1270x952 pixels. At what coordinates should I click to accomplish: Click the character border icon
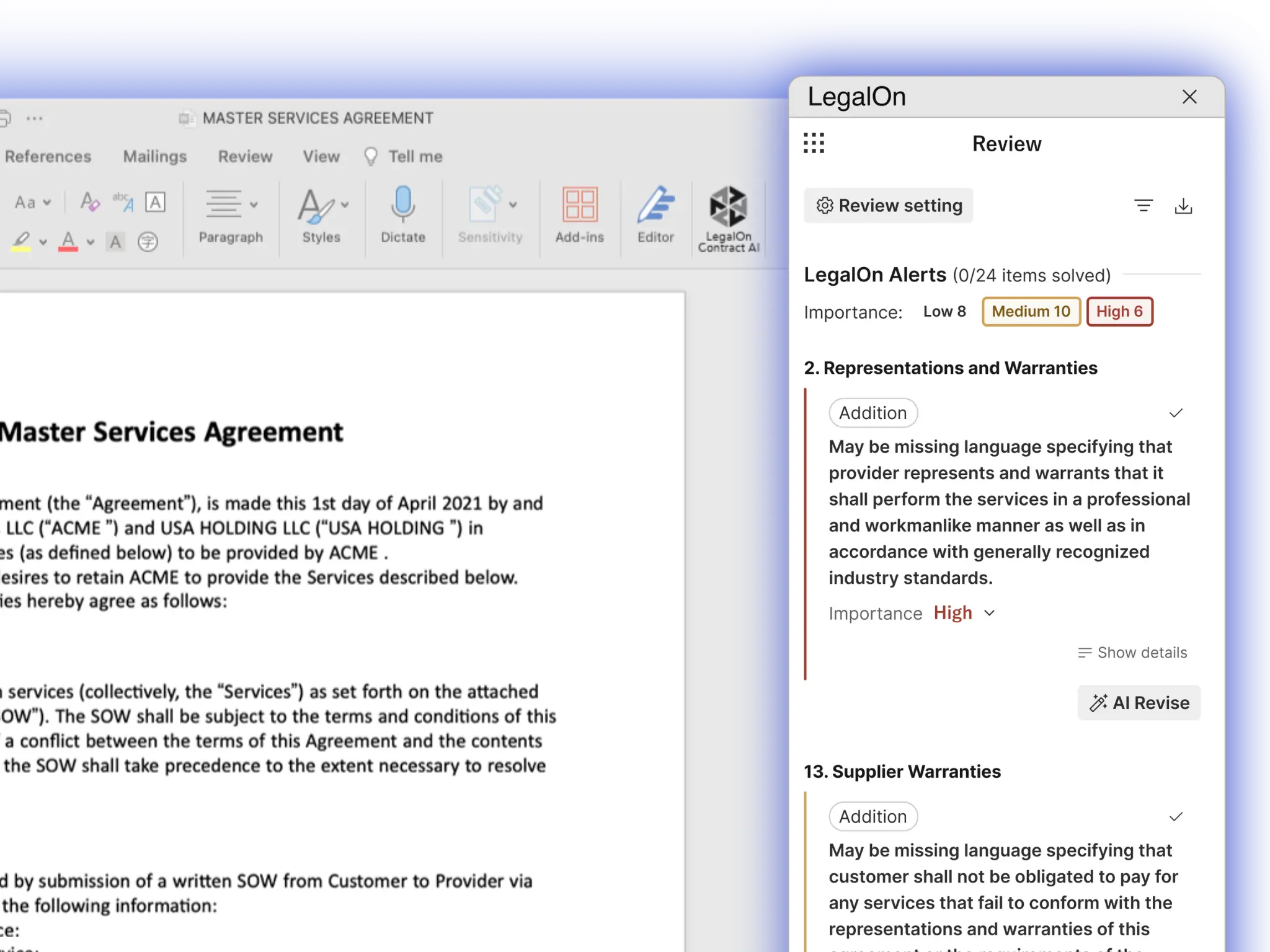click(x=155, y=202)
